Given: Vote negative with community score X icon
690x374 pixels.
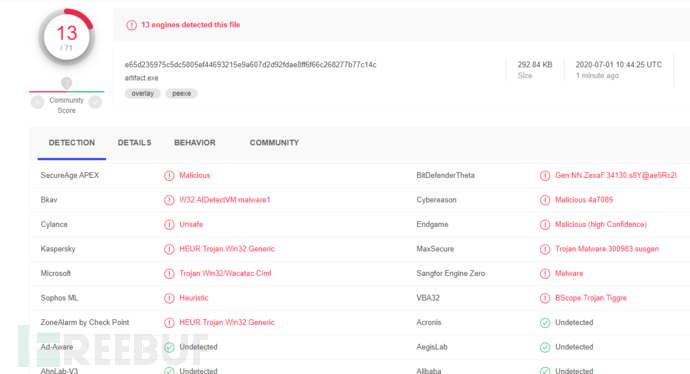Looking at the screenshot, I should 37,102.
